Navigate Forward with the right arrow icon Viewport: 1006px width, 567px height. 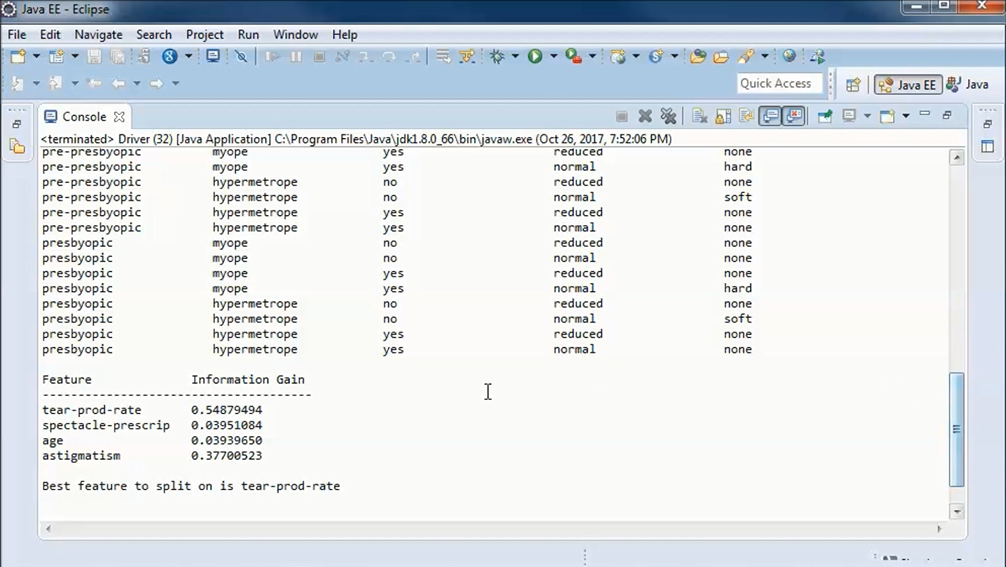click(x=157, y=83)
